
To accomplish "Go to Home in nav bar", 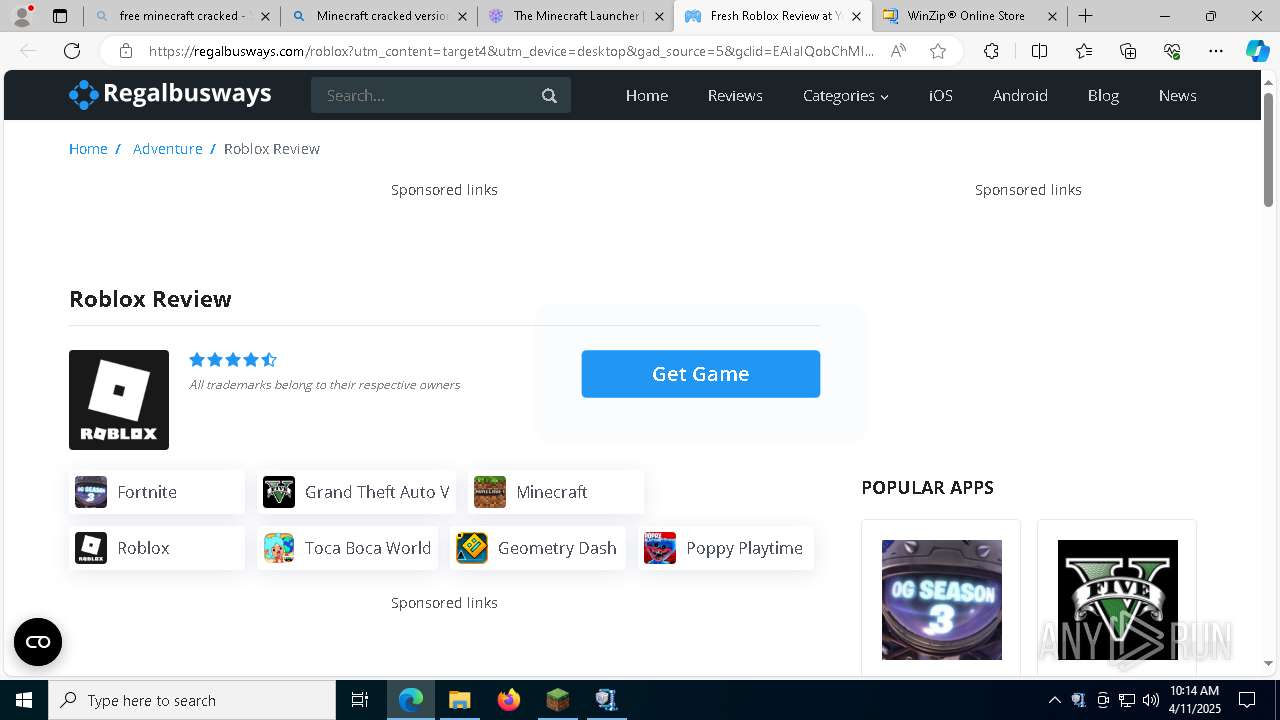I will click(x=647, y=95).
